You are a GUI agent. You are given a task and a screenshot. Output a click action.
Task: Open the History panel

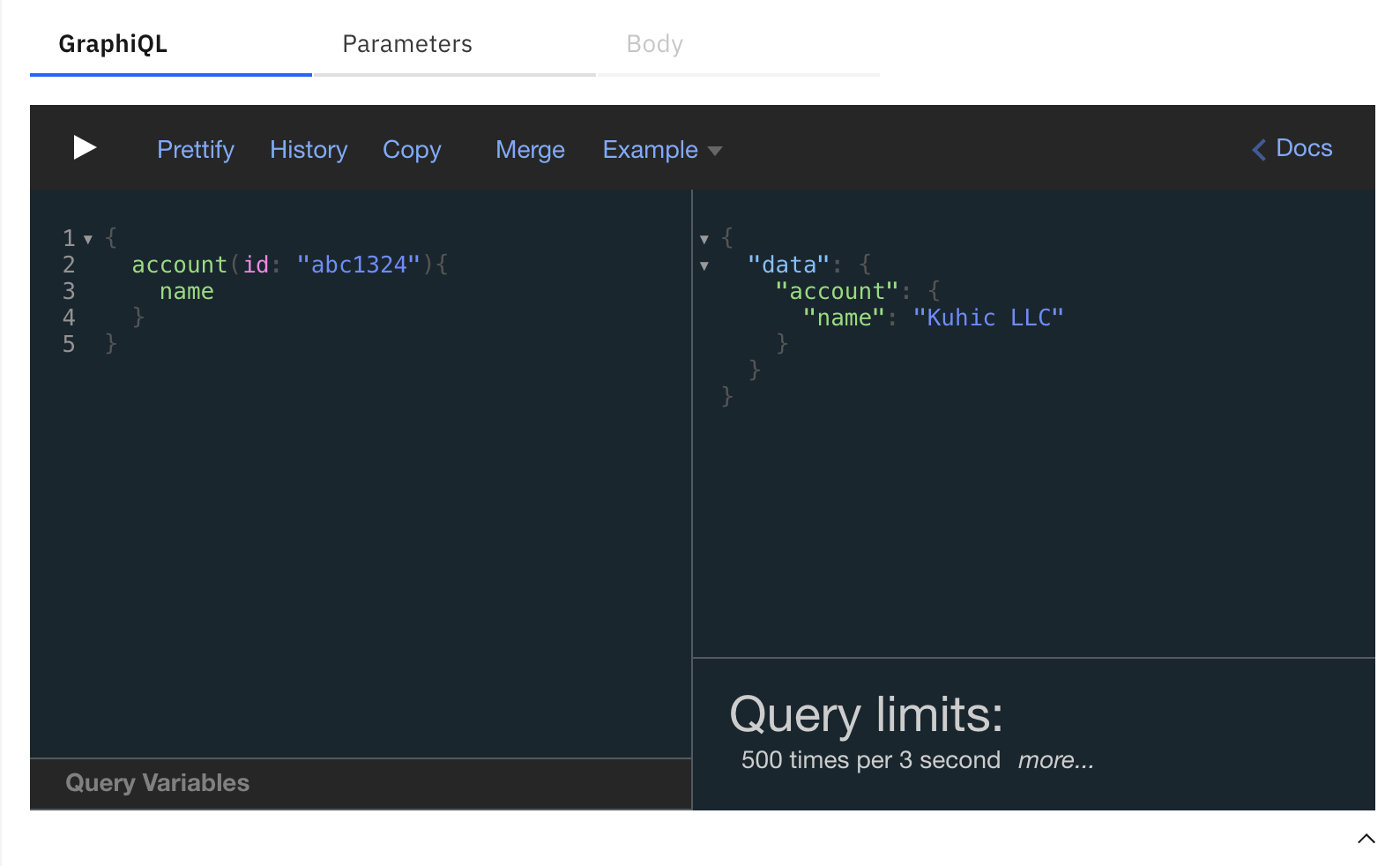coord(309,150)
